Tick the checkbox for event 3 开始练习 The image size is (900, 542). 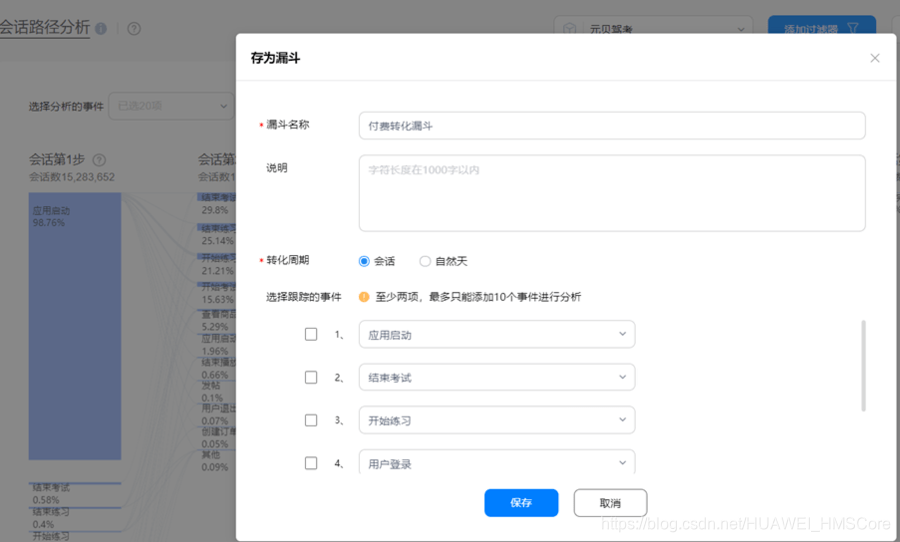[x=311, y=420]
